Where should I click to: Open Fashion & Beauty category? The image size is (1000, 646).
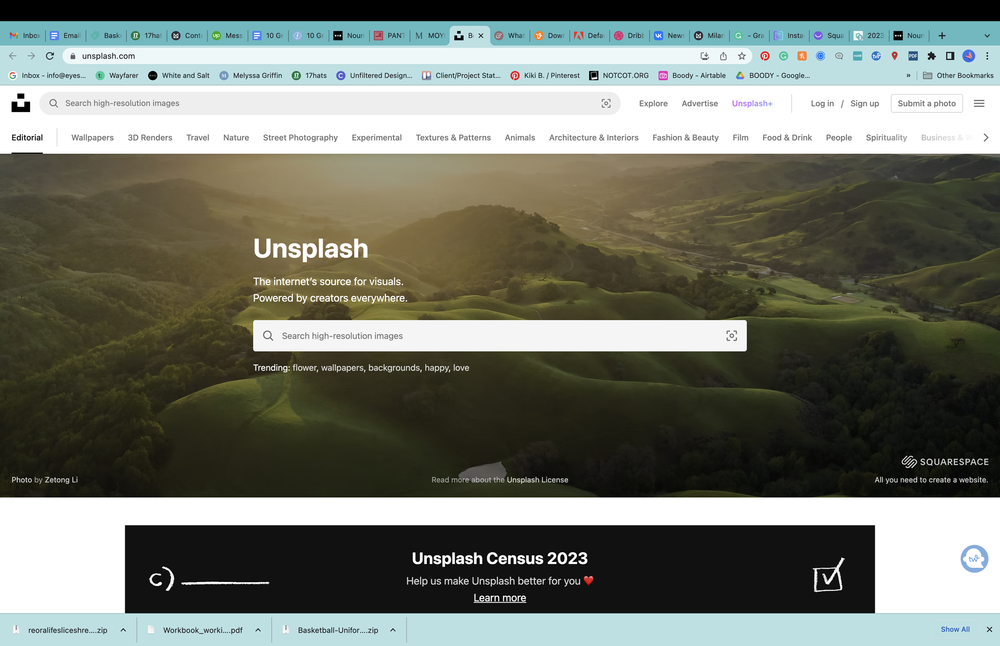(x=686, y=137)
